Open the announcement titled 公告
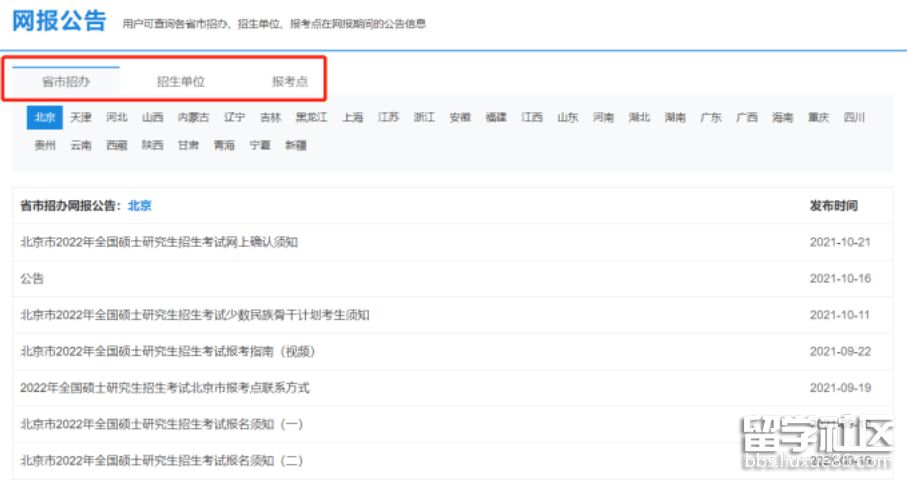The height and width of the screenshot is (483, 908). pos(32,278)
